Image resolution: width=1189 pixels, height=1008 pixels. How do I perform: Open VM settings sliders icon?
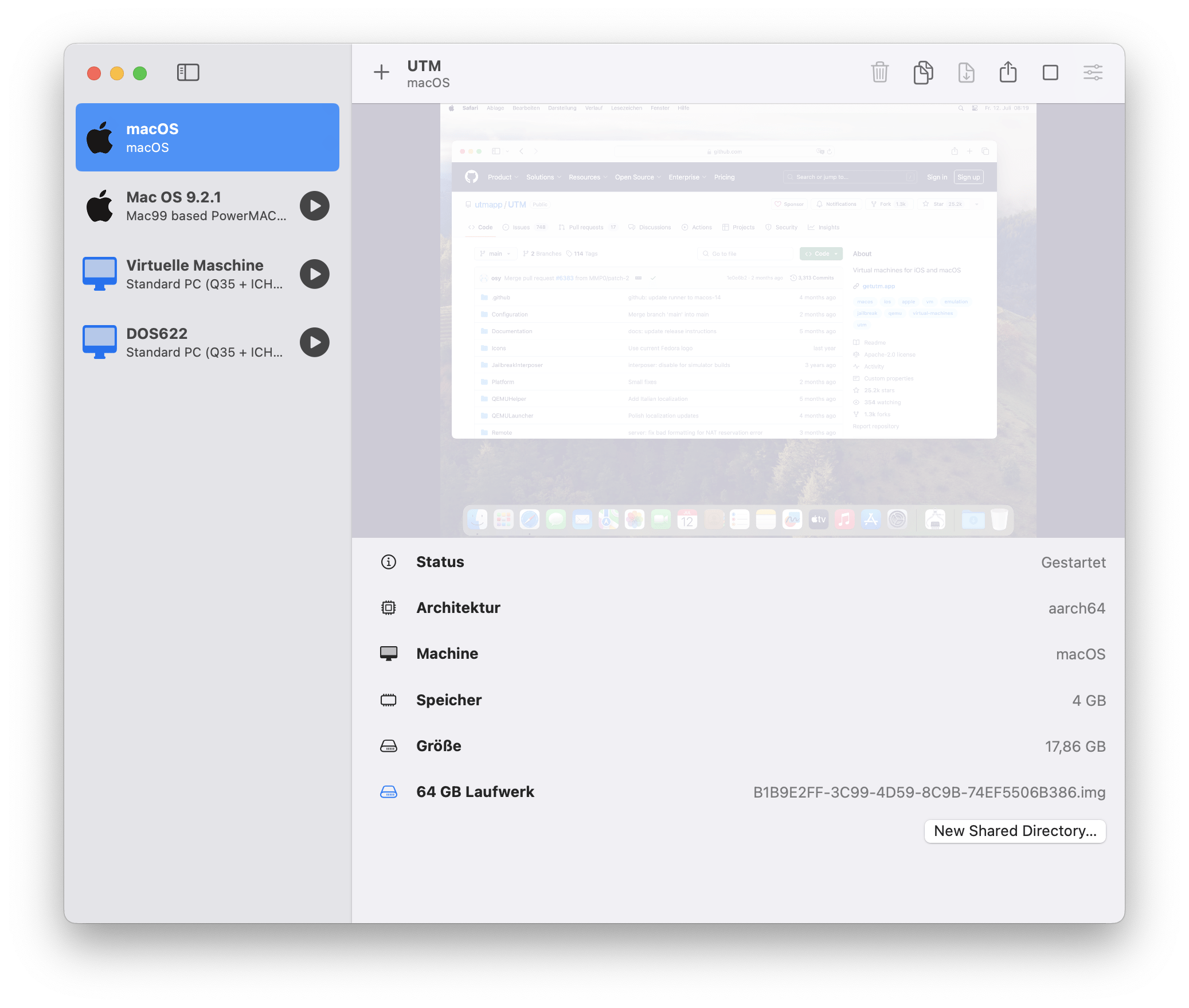pos(1093,73)
